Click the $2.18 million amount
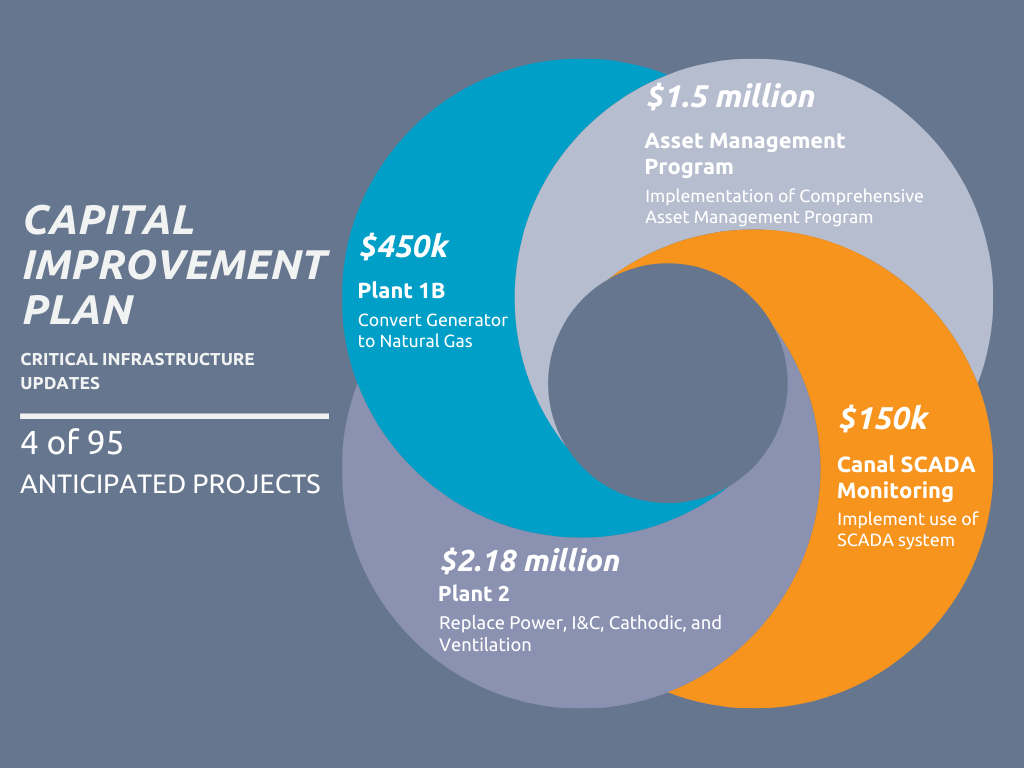Viewport: 1024px width, 768px height. [529, 560]
